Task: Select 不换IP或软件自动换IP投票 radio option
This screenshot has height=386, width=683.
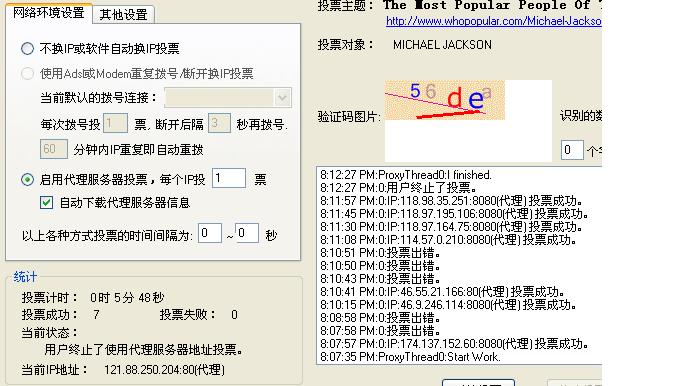Action: [x=27, y=48]
